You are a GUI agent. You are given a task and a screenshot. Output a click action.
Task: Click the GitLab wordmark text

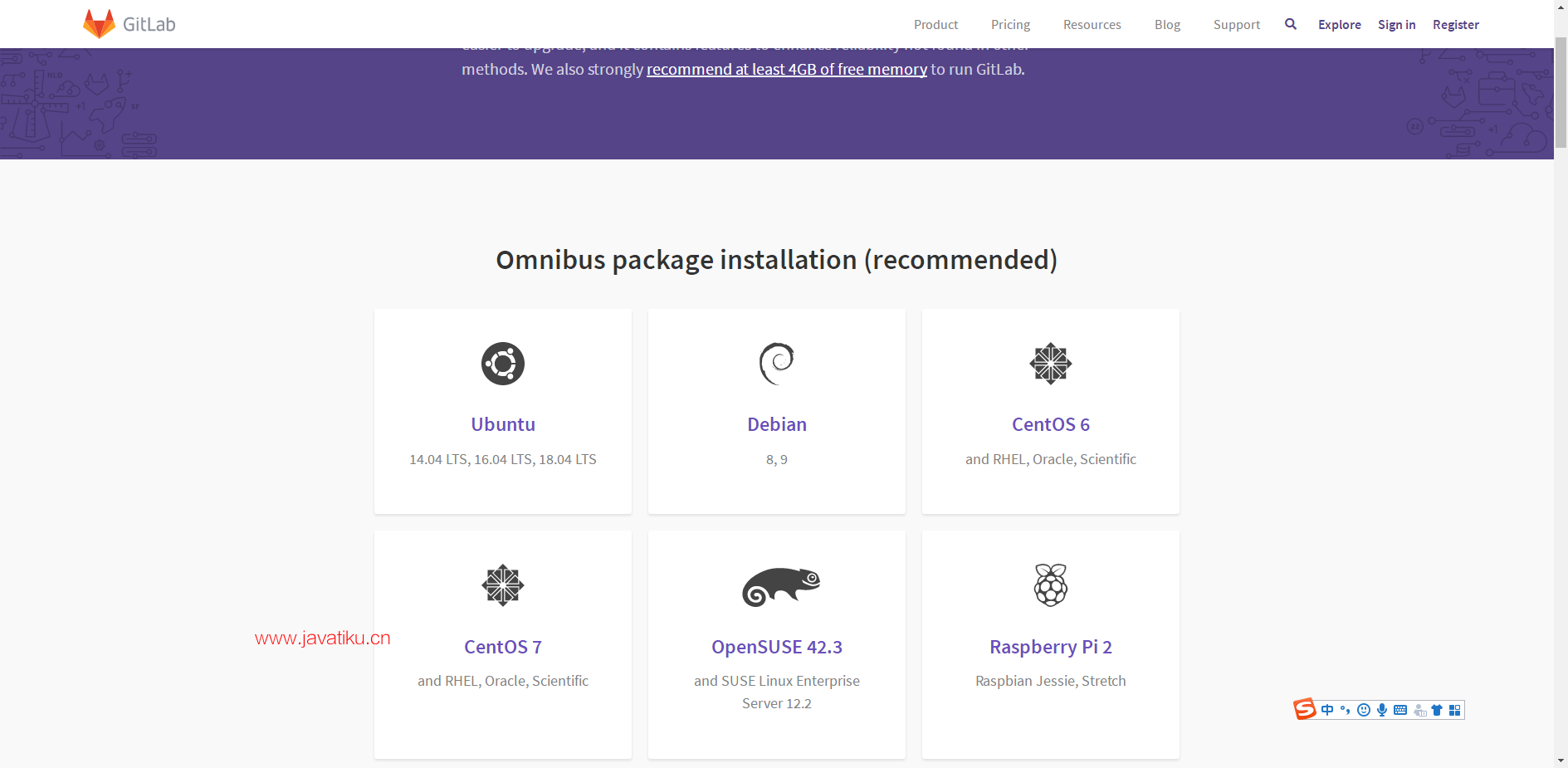tap(149, 24)
